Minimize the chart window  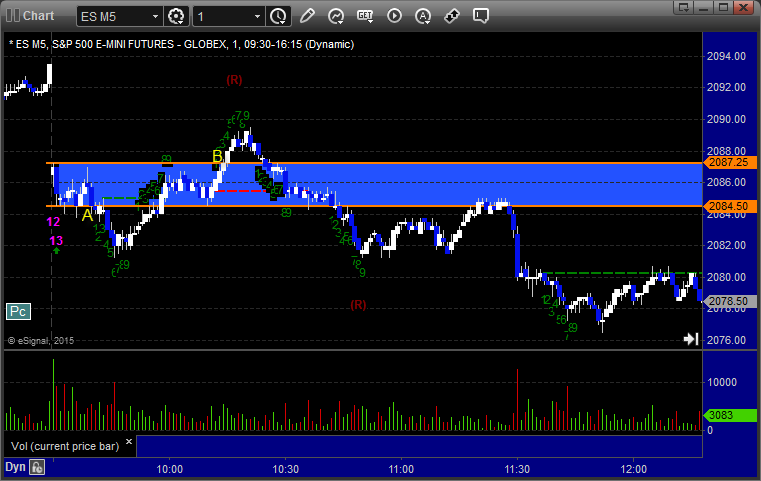tap(704, 7)
